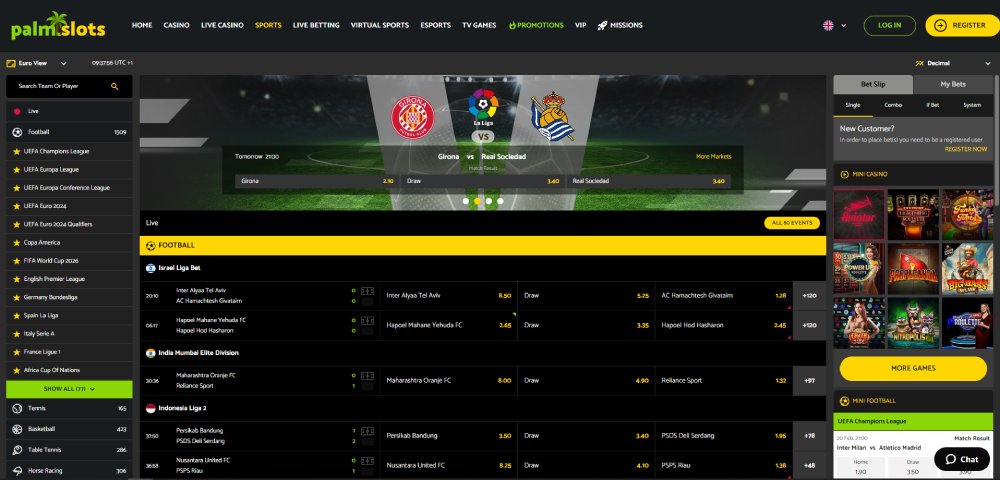Choose the Single bet type option
Viewport: 1000px width, 480px height.
[853, 105]
